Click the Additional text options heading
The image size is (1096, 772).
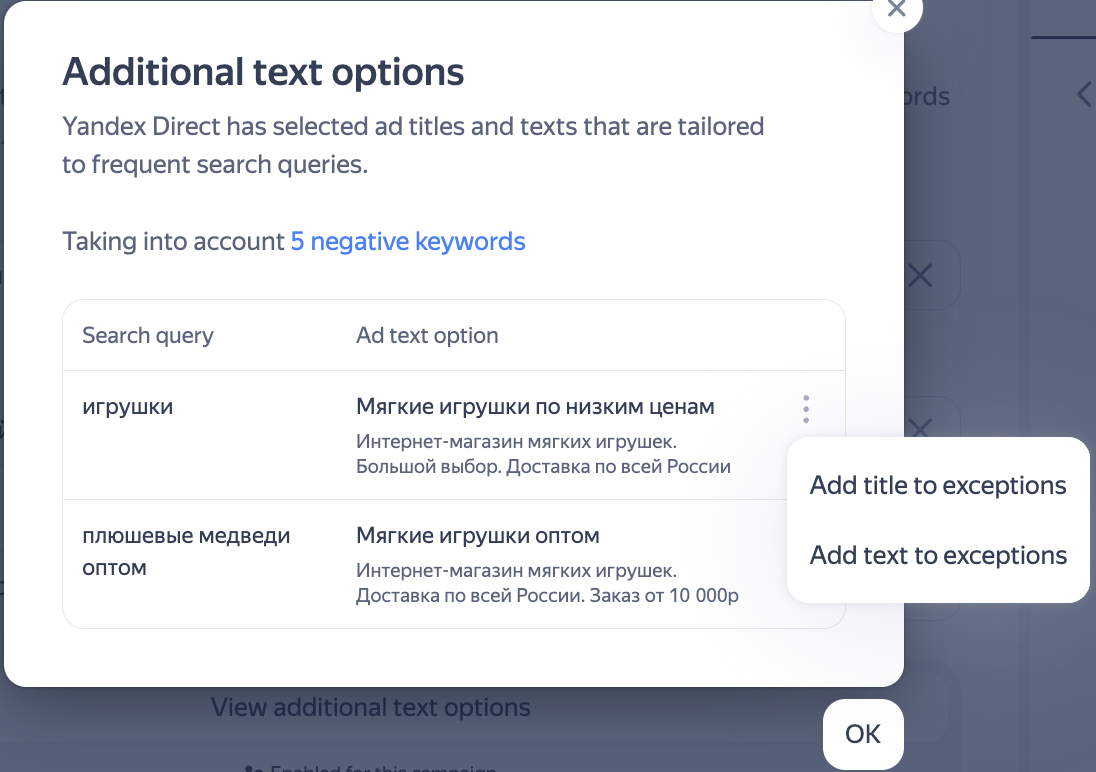(x=263, y=72)
